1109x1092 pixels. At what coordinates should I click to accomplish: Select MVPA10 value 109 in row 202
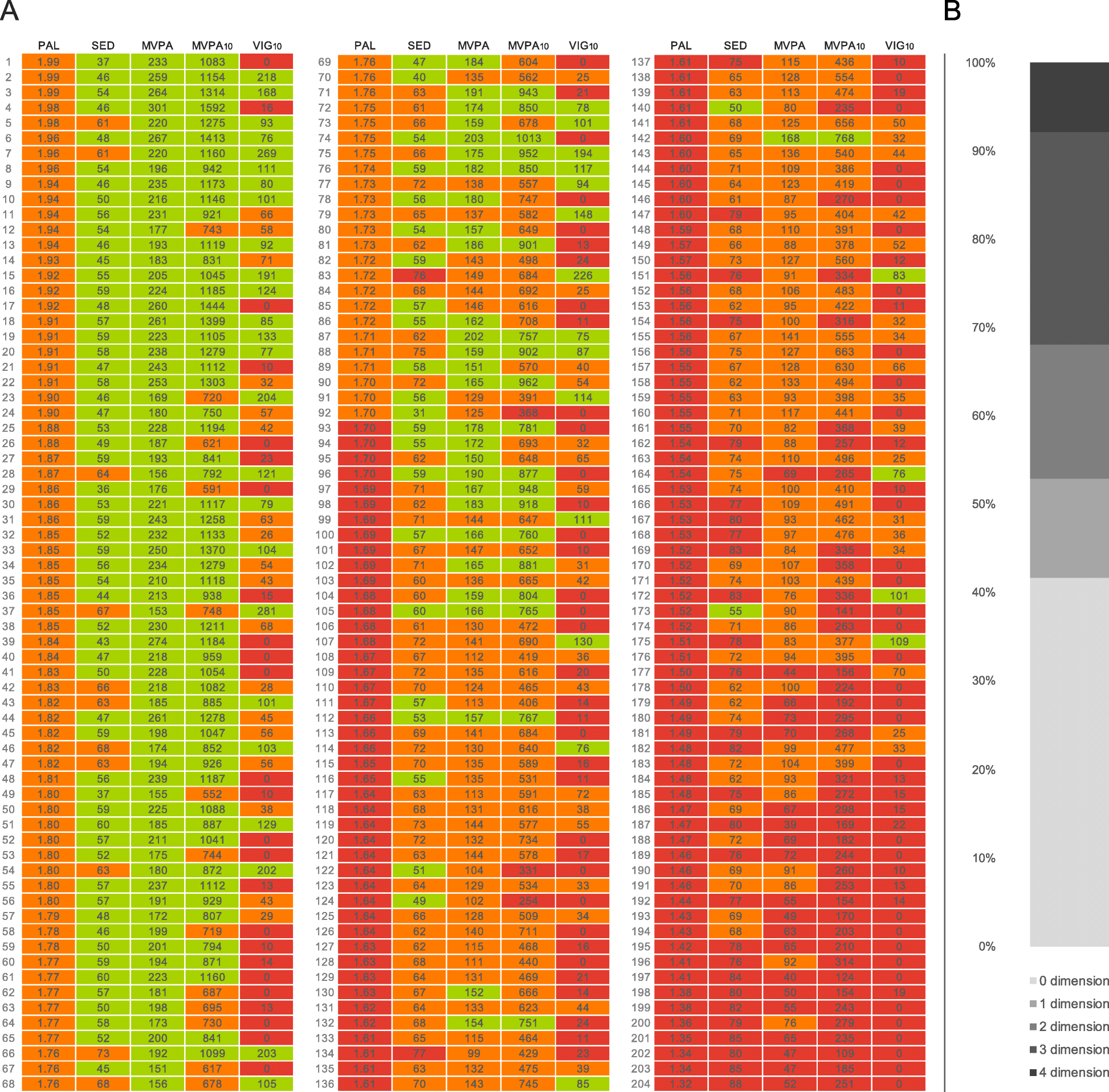845,1054
